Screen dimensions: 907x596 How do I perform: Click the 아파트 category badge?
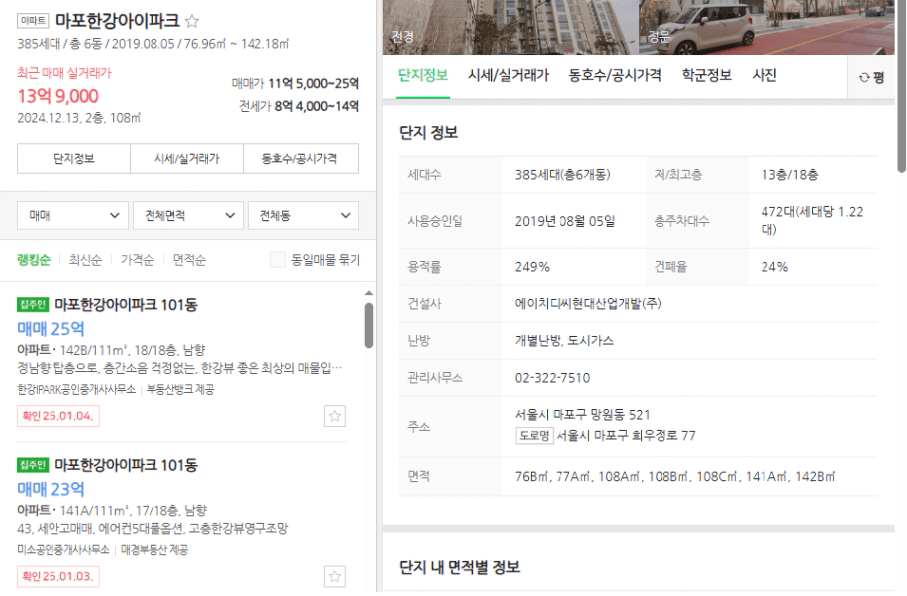tap(33, 21)
